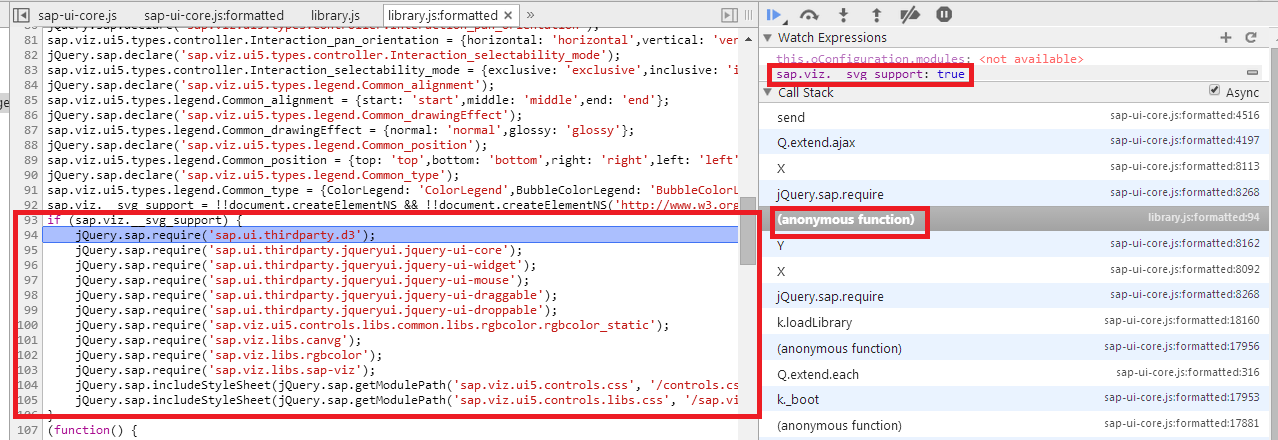1278x440 pixels.
Task: Show more open file tabs
Action: [530, 15]
